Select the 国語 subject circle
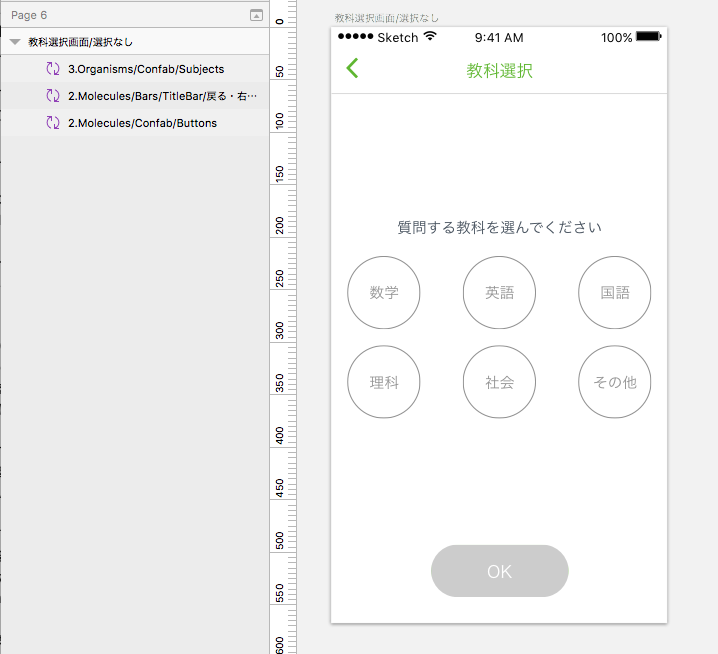Viewport: 718px width, 654px height. (x=615, y=292)
